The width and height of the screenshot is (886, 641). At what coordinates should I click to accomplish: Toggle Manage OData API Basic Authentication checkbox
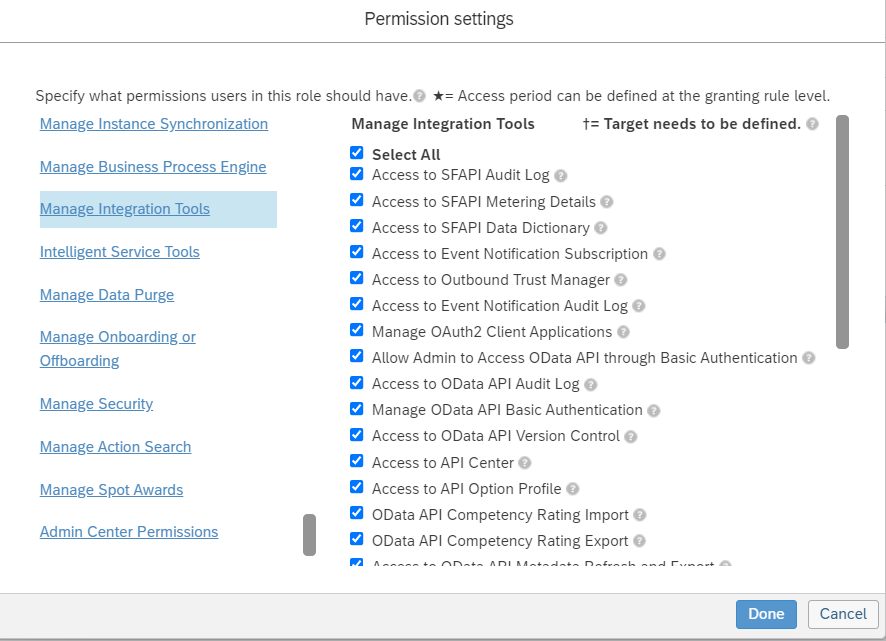click(357, 409)
